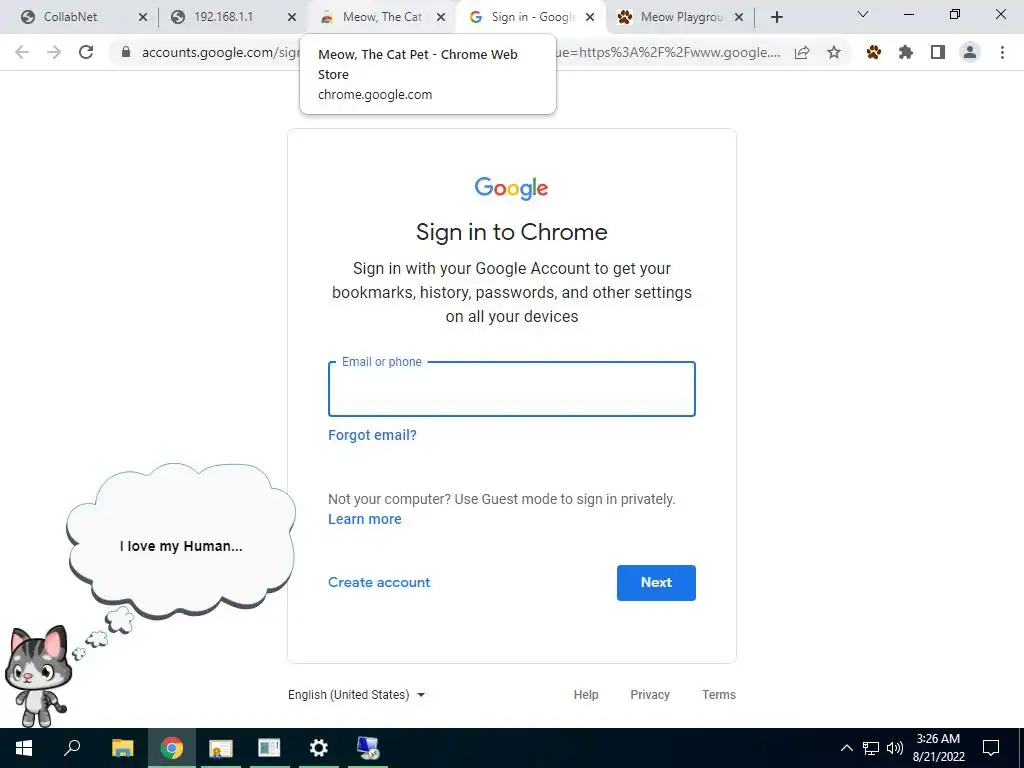Switch to the CollabNet tab
The image size is (1024, 768).
coord(84,17)
